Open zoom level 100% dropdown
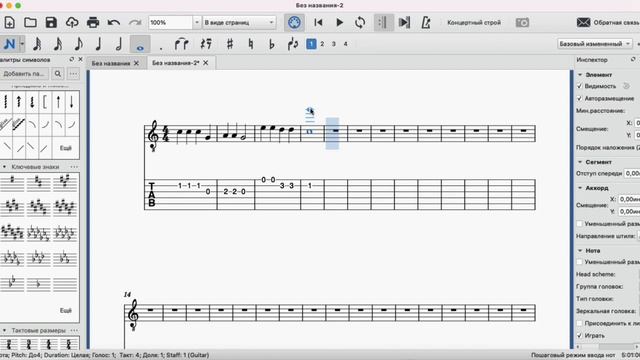 197,22
